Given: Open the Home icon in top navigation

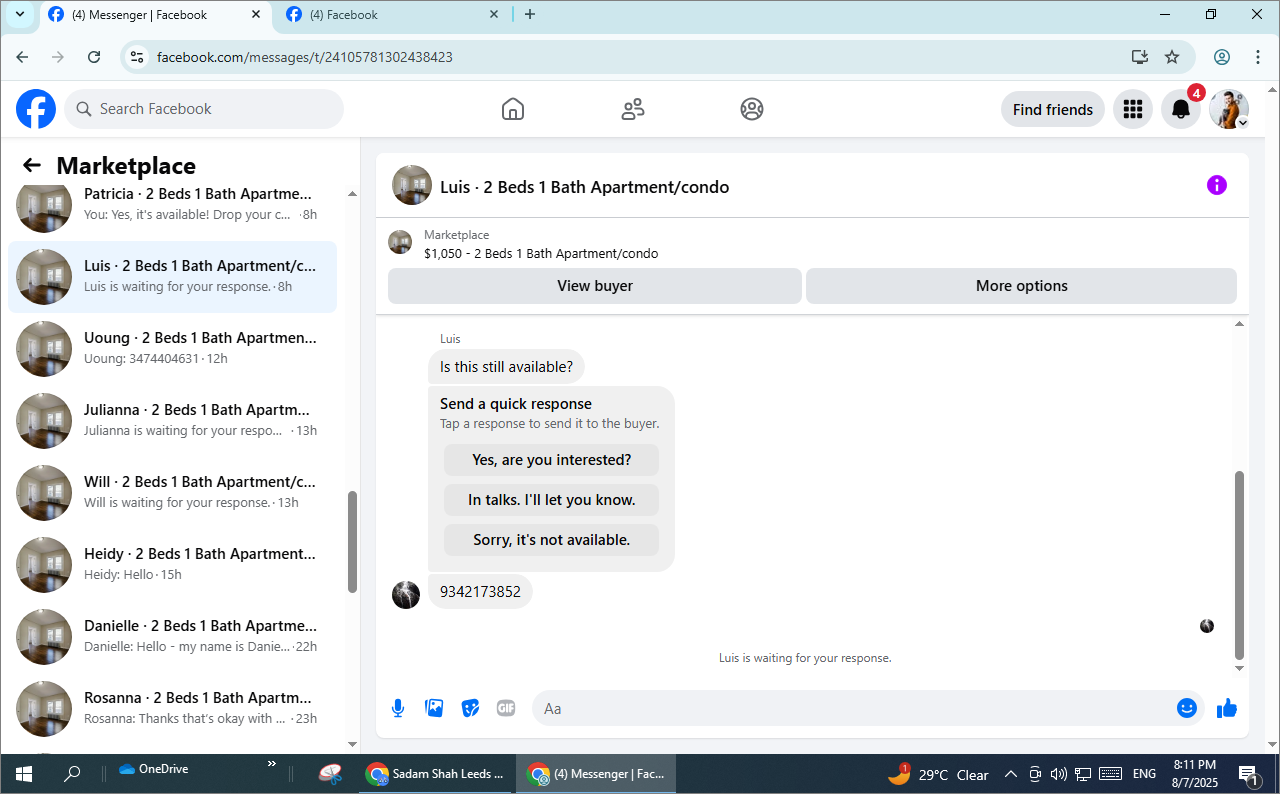Looking at the screenshot, I should [x=513, y=109].
